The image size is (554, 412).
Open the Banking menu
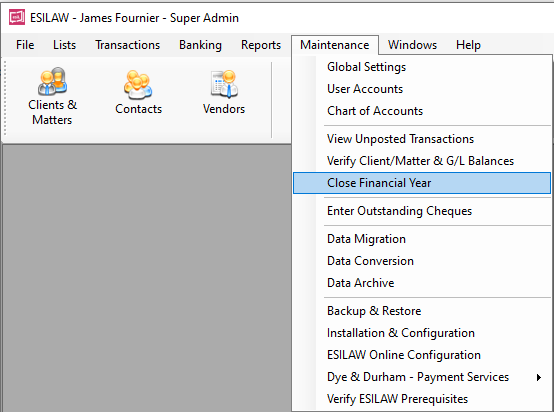click(200, 45)
